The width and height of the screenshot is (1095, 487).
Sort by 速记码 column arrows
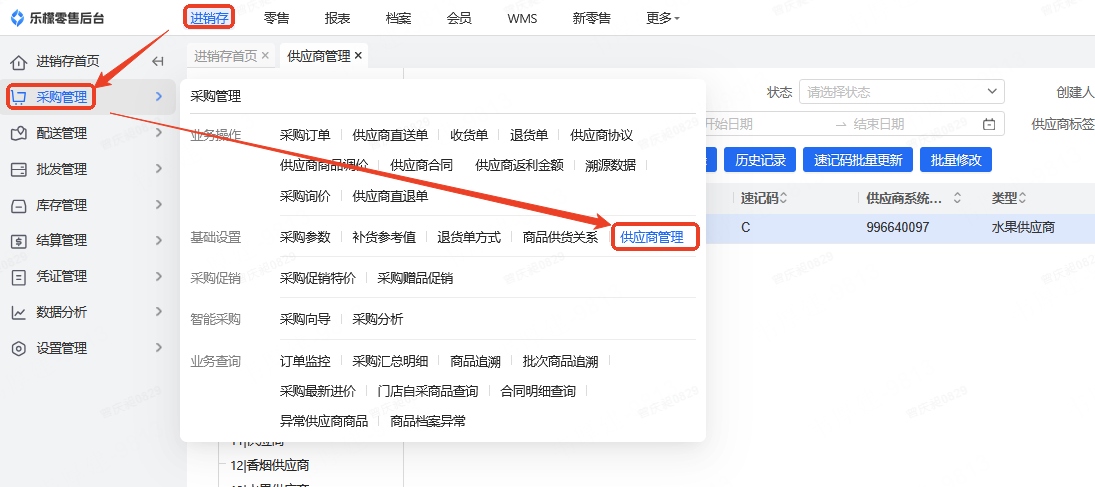point(784,198)
